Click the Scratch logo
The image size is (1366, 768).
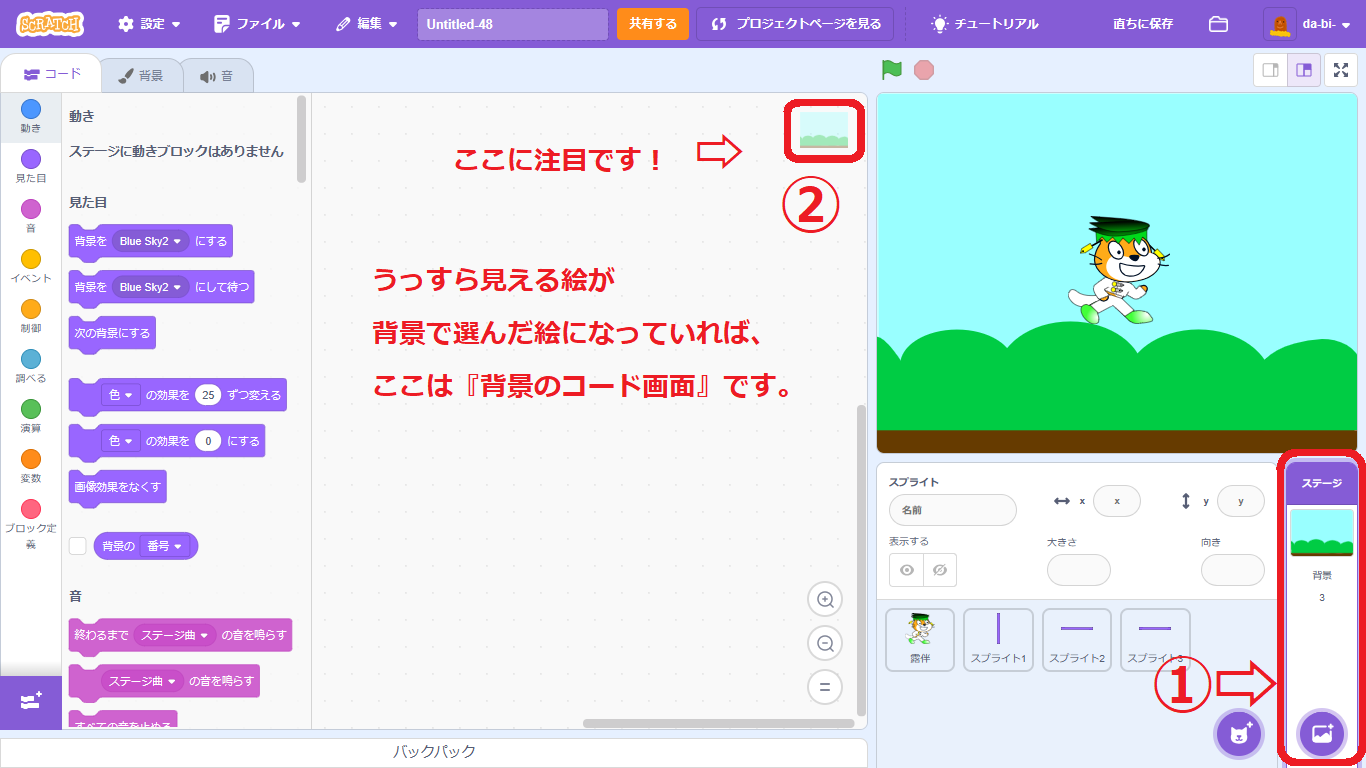pos(50,24)
